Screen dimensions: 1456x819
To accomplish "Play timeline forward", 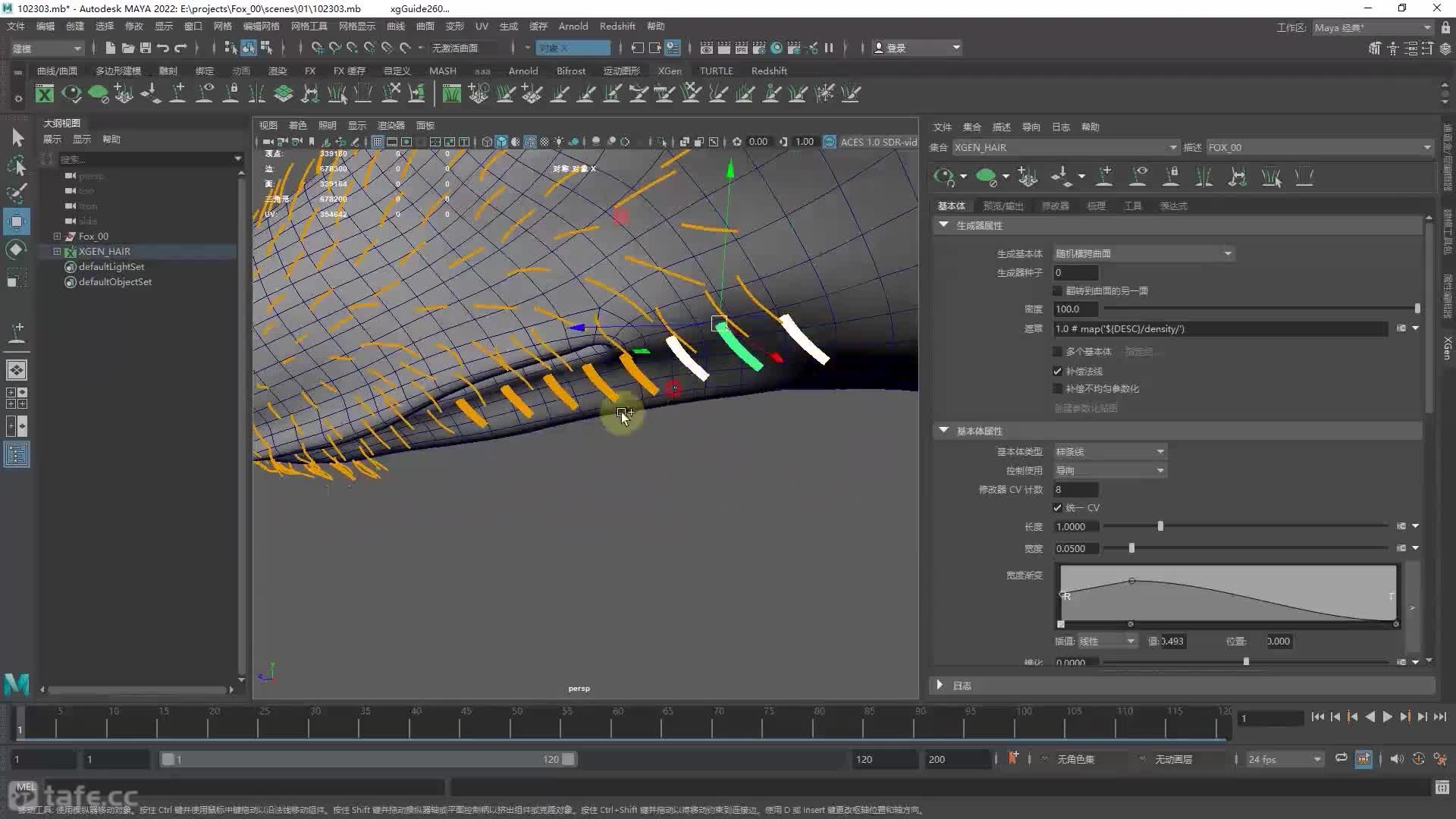I will point(1387,717).
